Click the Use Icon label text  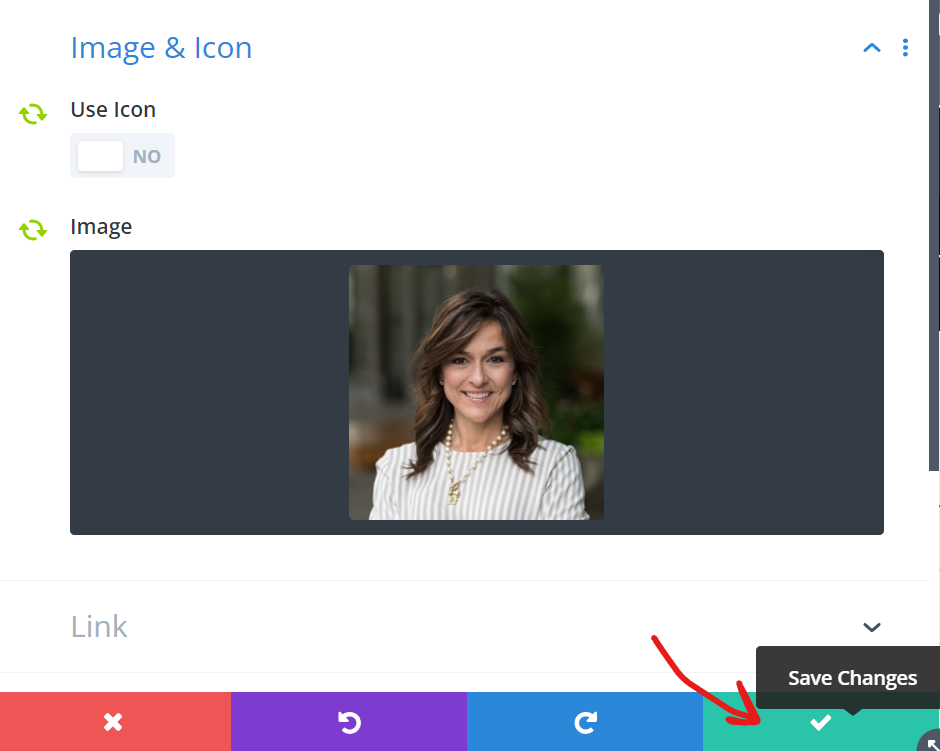coord(113,110)
